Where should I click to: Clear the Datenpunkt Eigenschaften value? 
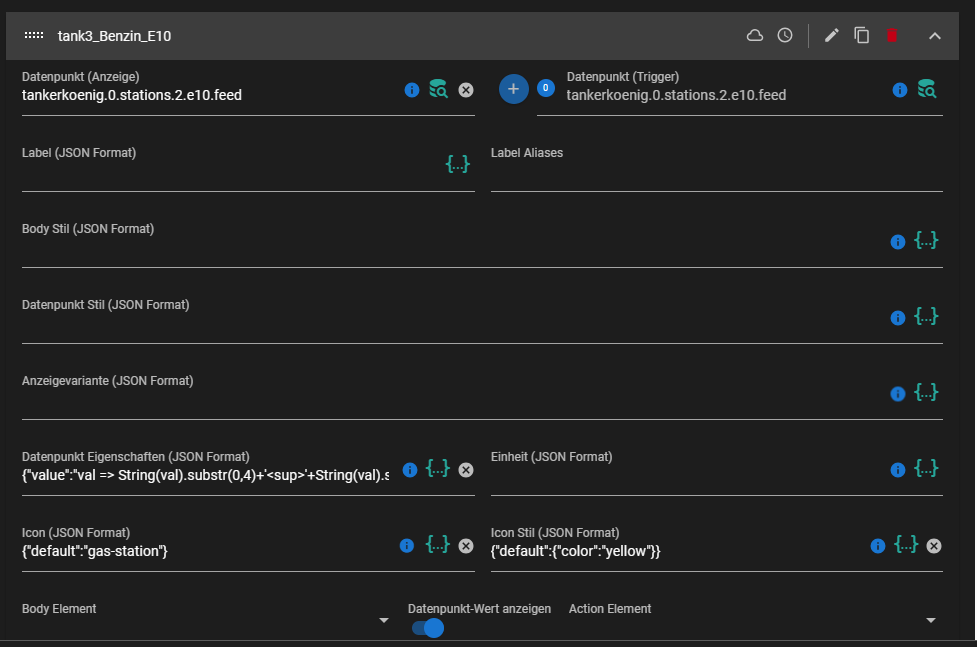pos(465,470)
